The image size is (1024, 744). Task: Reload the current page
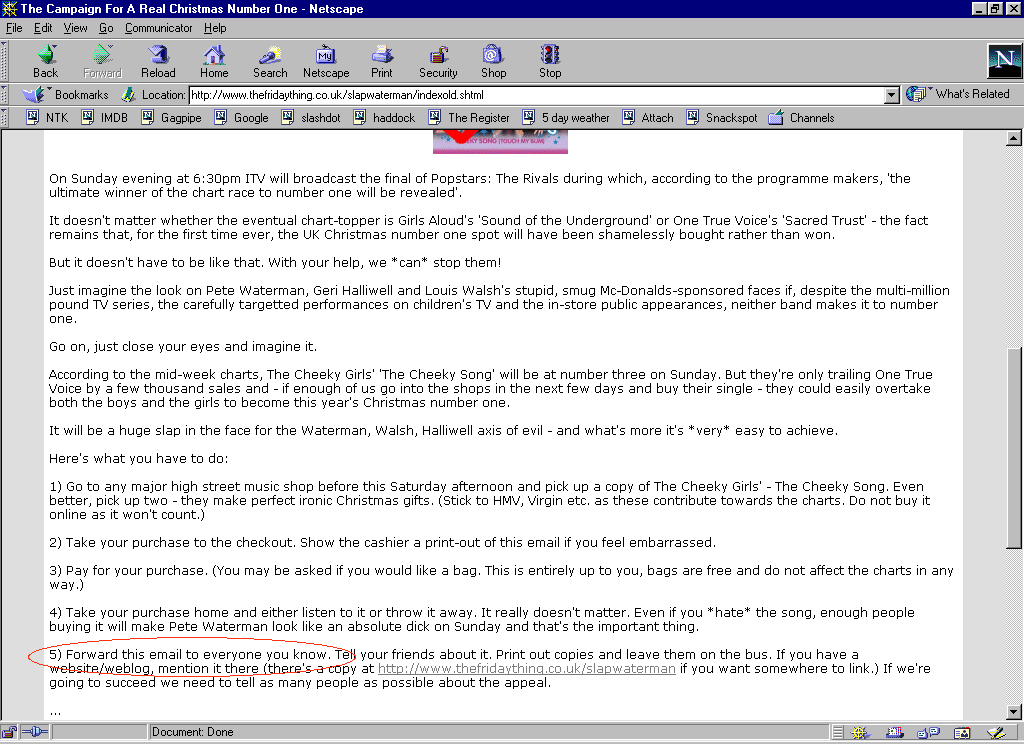158,62
